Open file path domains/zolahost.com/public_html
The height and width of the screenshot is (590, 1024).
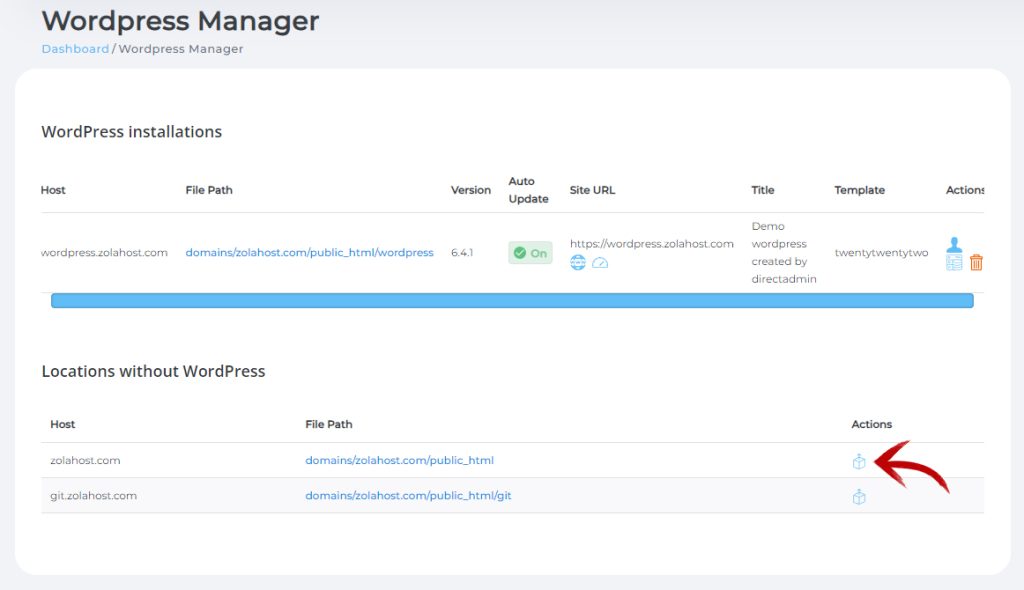tap(399, 460)
